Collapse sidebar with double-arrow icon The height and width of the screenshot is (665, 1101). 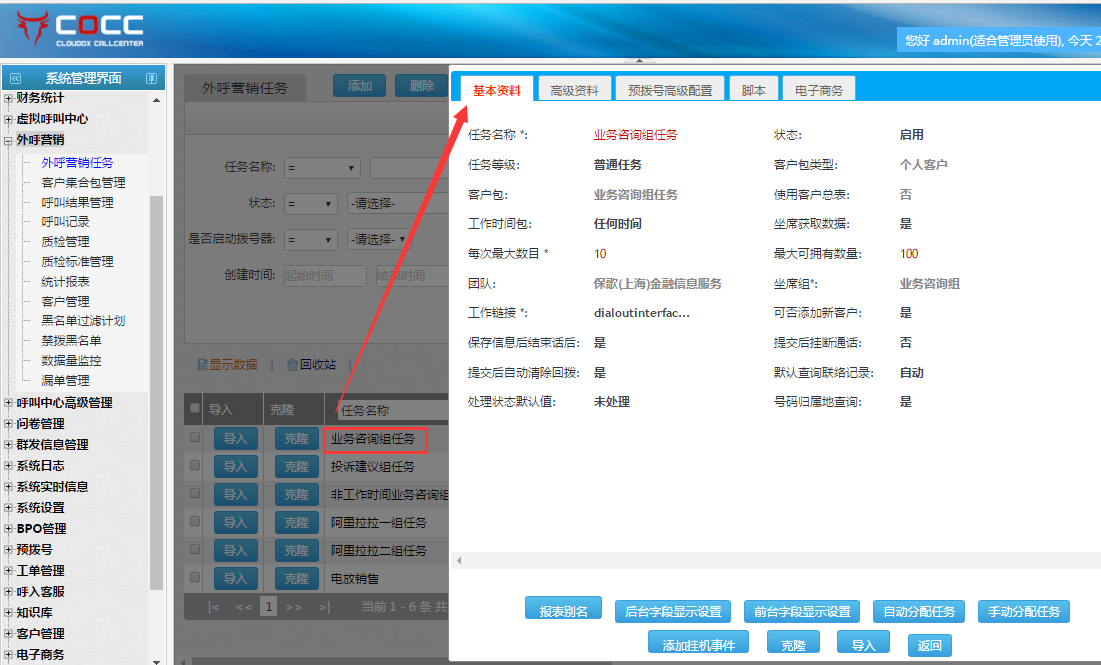click(15, 78)
